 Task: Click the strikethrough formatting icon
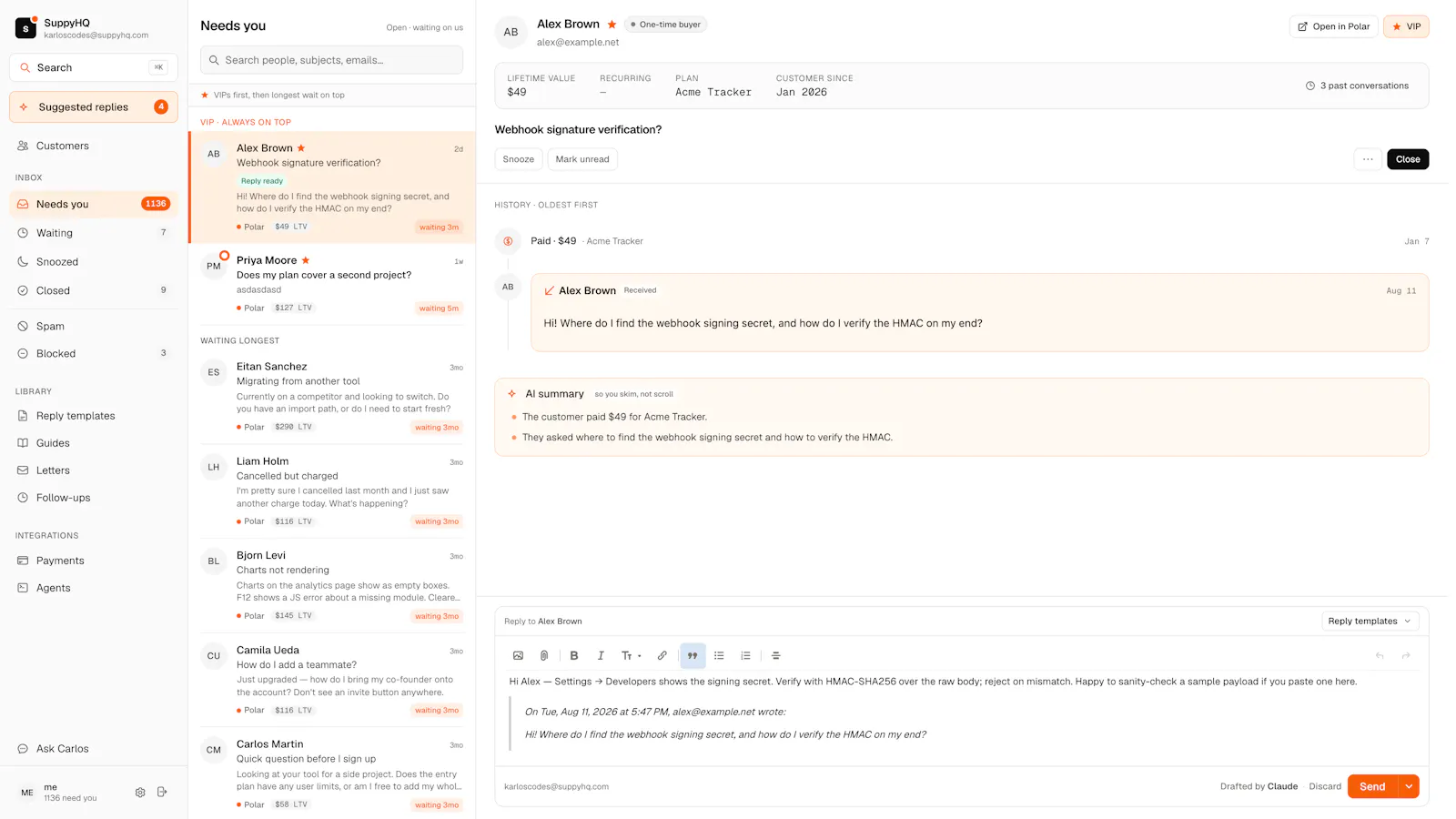click(776, 655)
